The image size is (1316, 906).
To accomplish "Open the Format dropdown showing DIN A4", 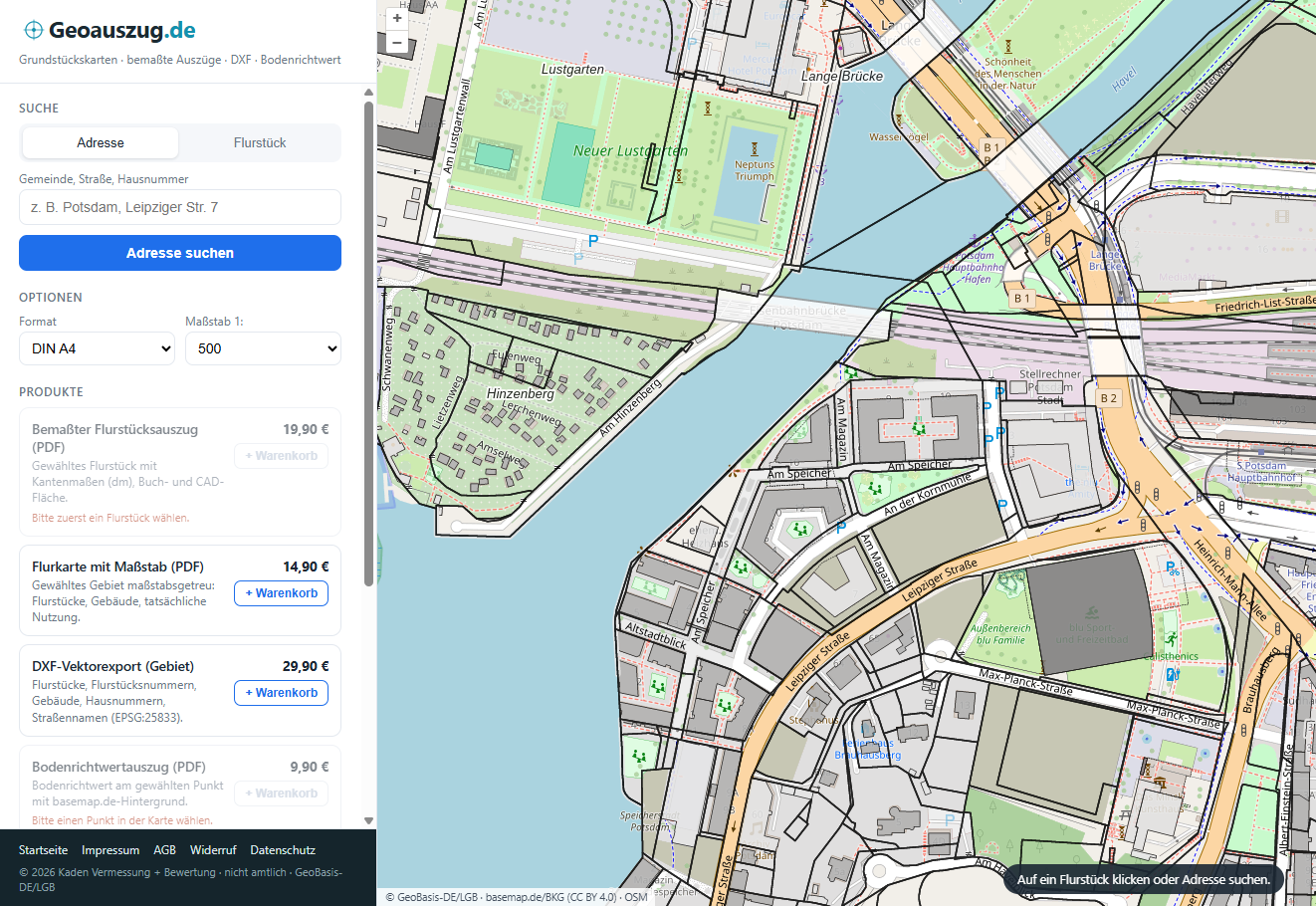I will point(97,348).
